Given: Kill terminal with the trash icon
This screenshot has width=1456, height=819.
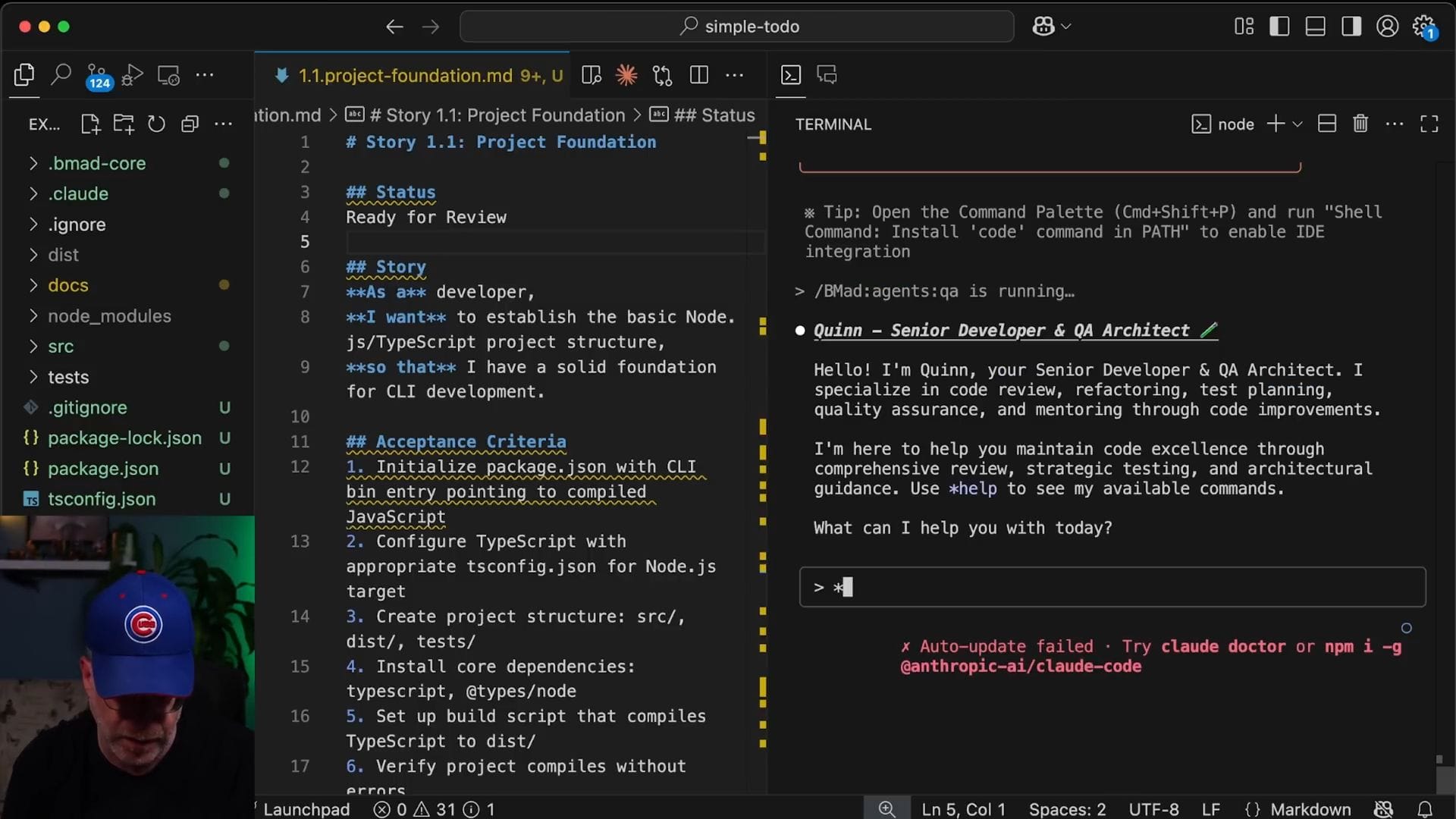Looking at the screenshot, I should (1360, 124).
